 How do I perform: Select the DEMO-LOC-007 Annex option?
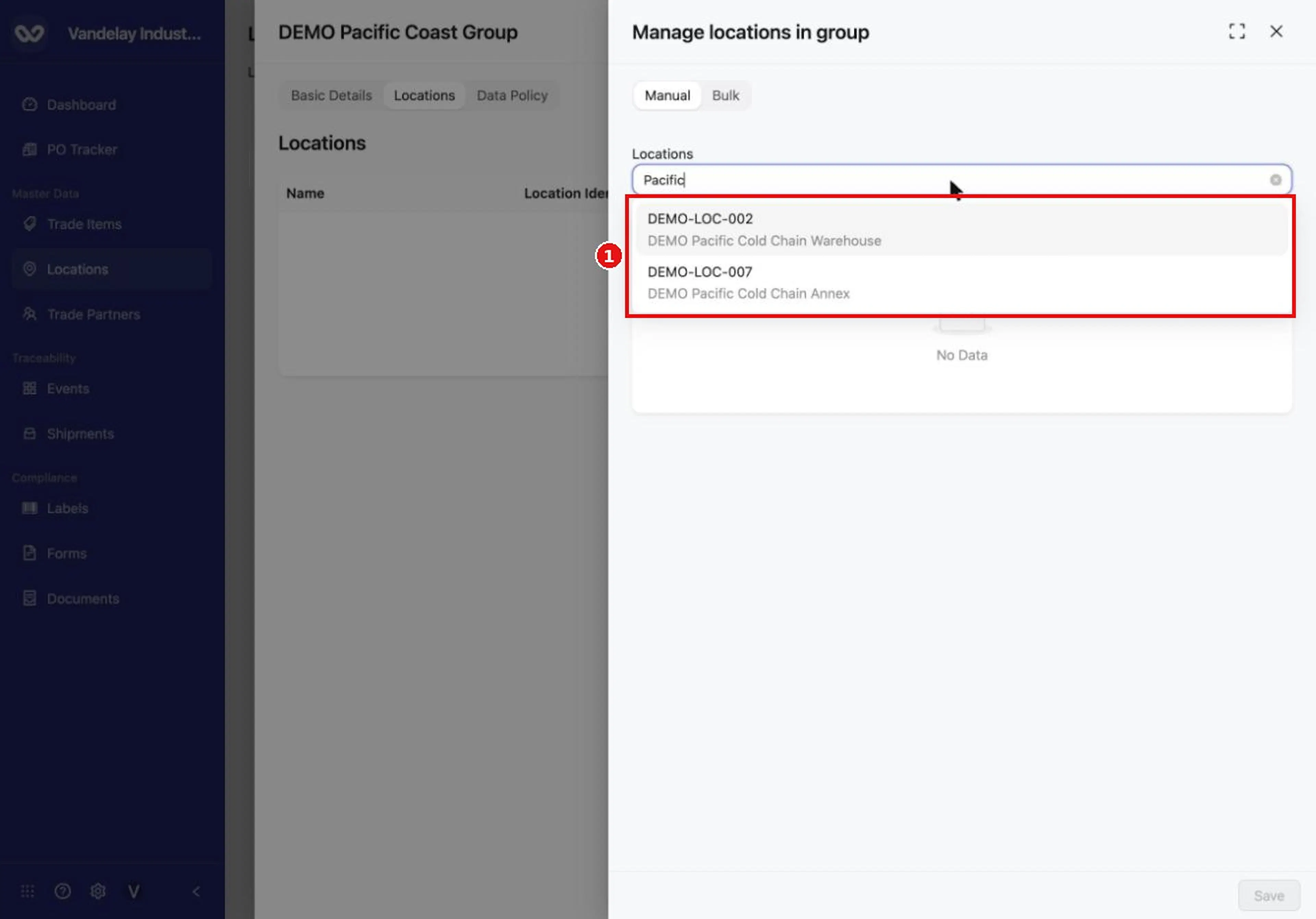(962, 282)
